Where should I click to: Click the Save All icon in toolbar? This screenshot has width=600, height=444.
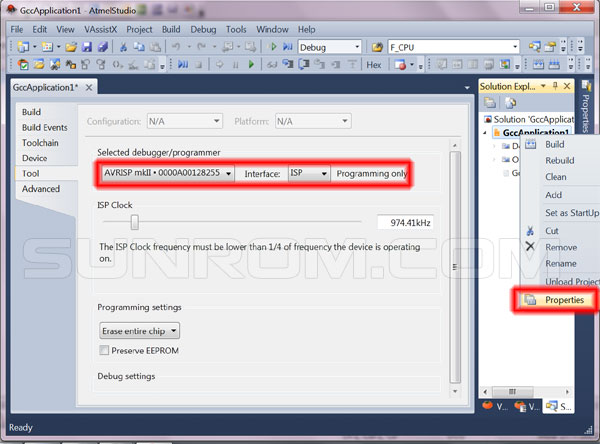point(102,47)
